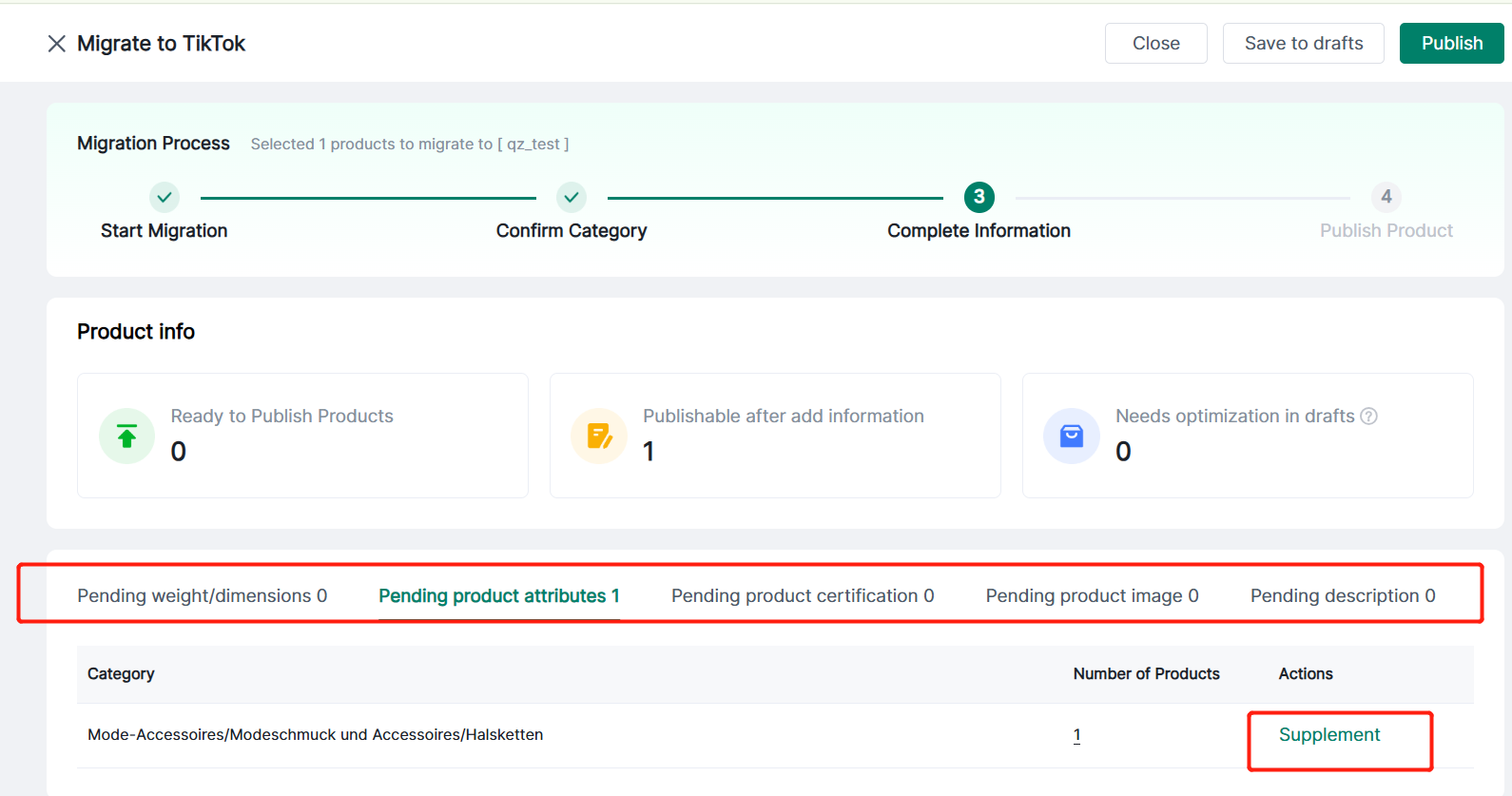This screenshot has height=796, width=1512.
Task: Click the Save to drafts button
Action: click(1303, 44)
